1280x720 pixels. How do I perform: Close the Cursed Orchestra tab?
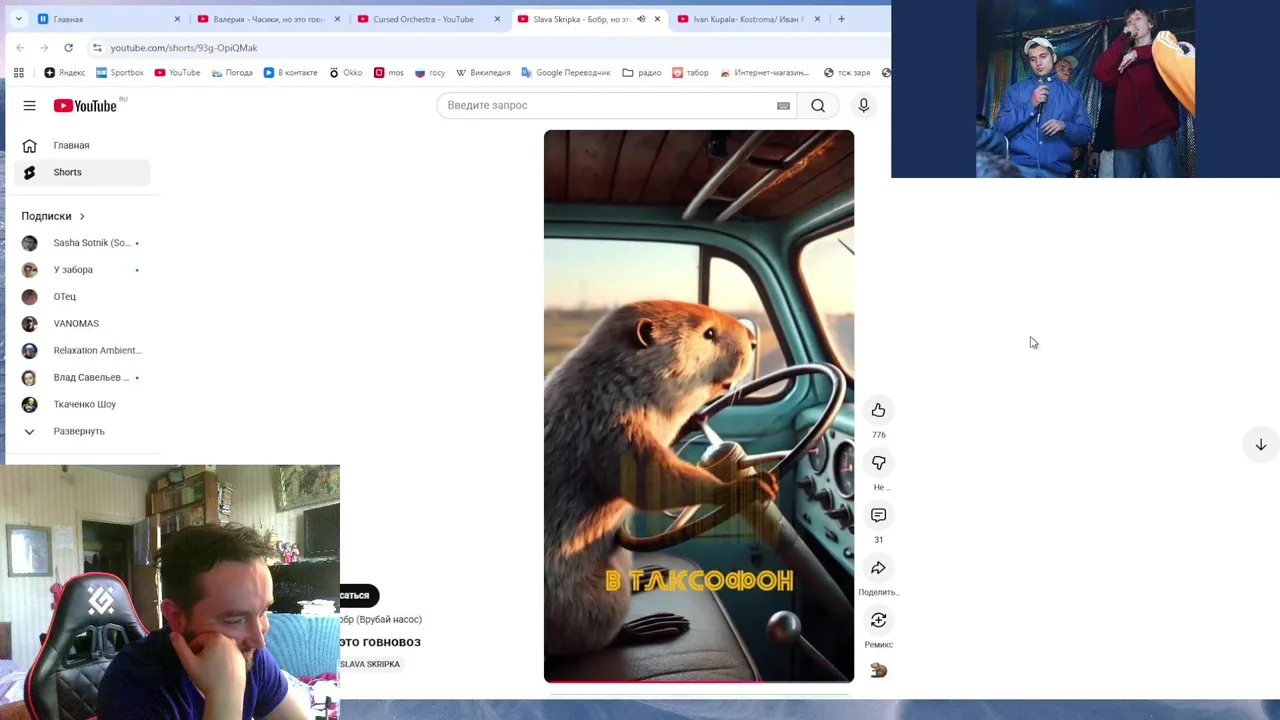[497, 19]
